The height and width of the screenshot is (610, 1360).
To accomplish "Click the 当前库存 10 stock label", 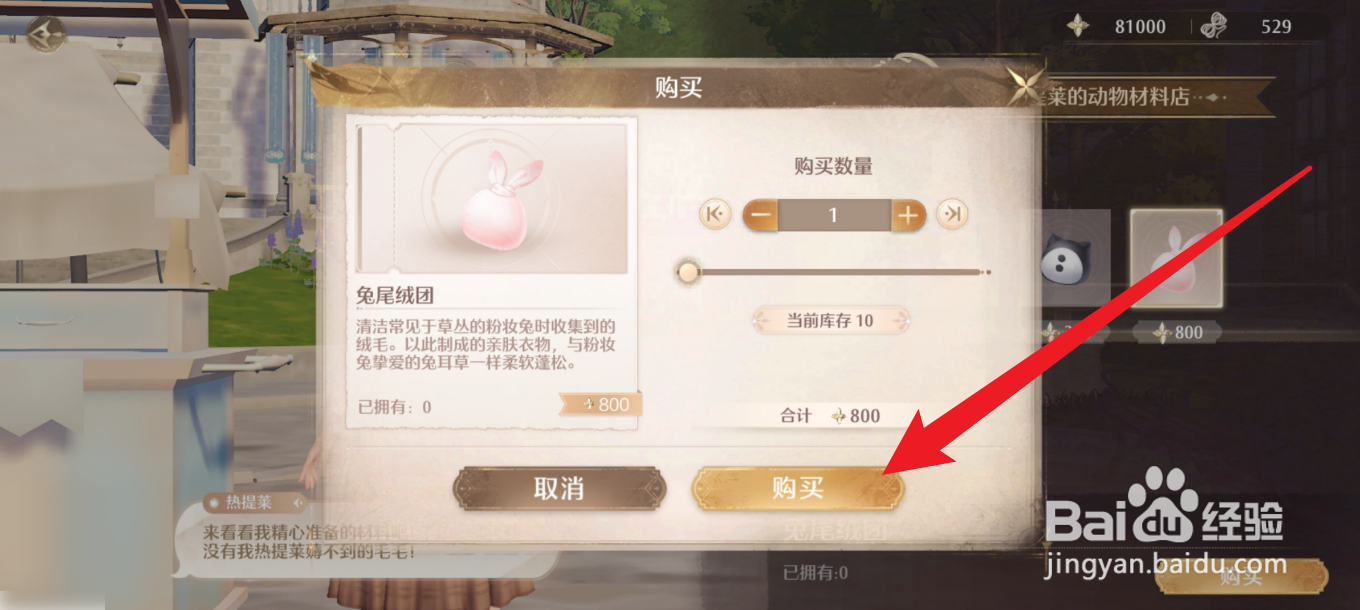I will click(829, 320).
